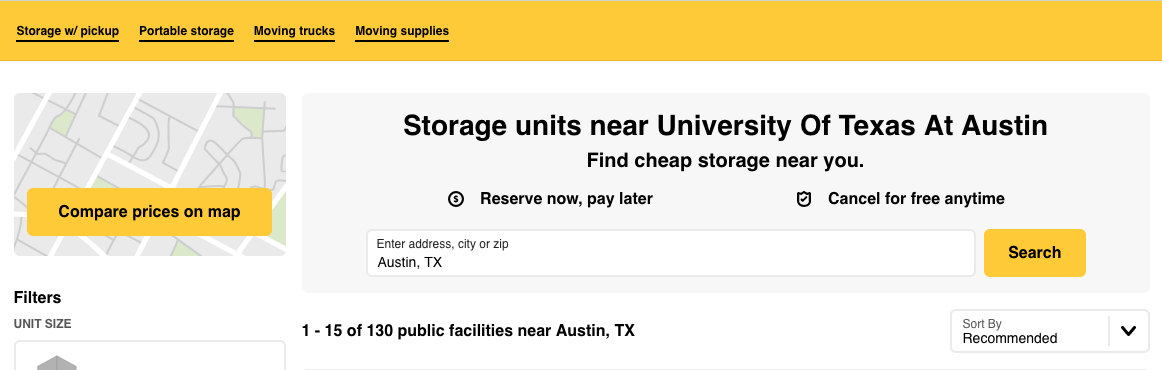The height and width of the screenshot is (370, 1162).
Task: Click the Reserve now, pay later text
Action: point(566,199)
